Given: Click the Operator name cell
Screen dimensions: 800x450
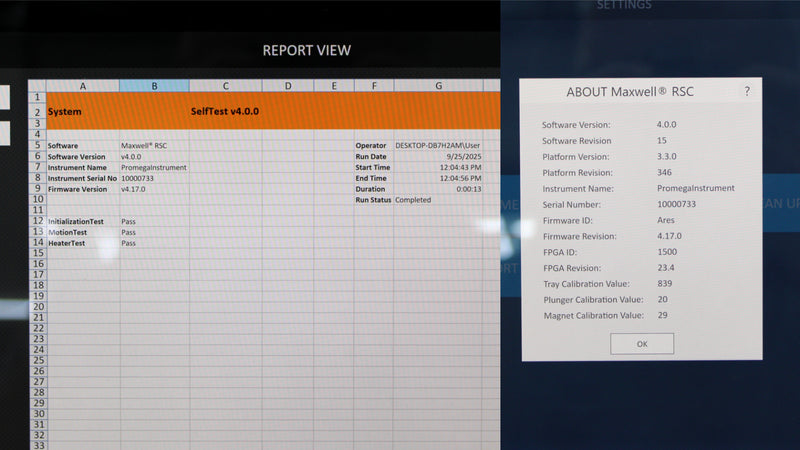Looking at the screenshot, I should (438, 145).
